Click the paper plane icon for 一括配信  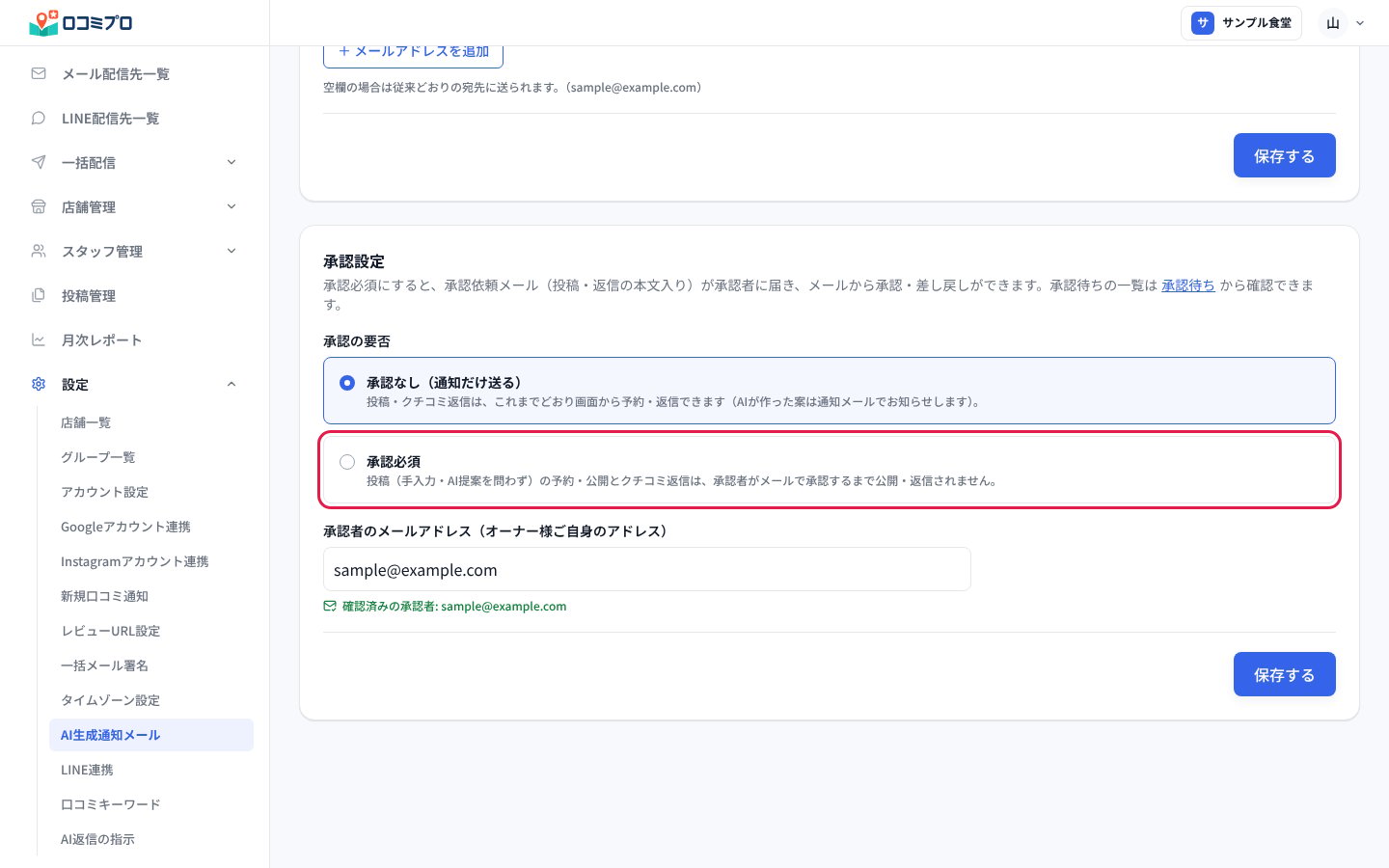(39, 162)
